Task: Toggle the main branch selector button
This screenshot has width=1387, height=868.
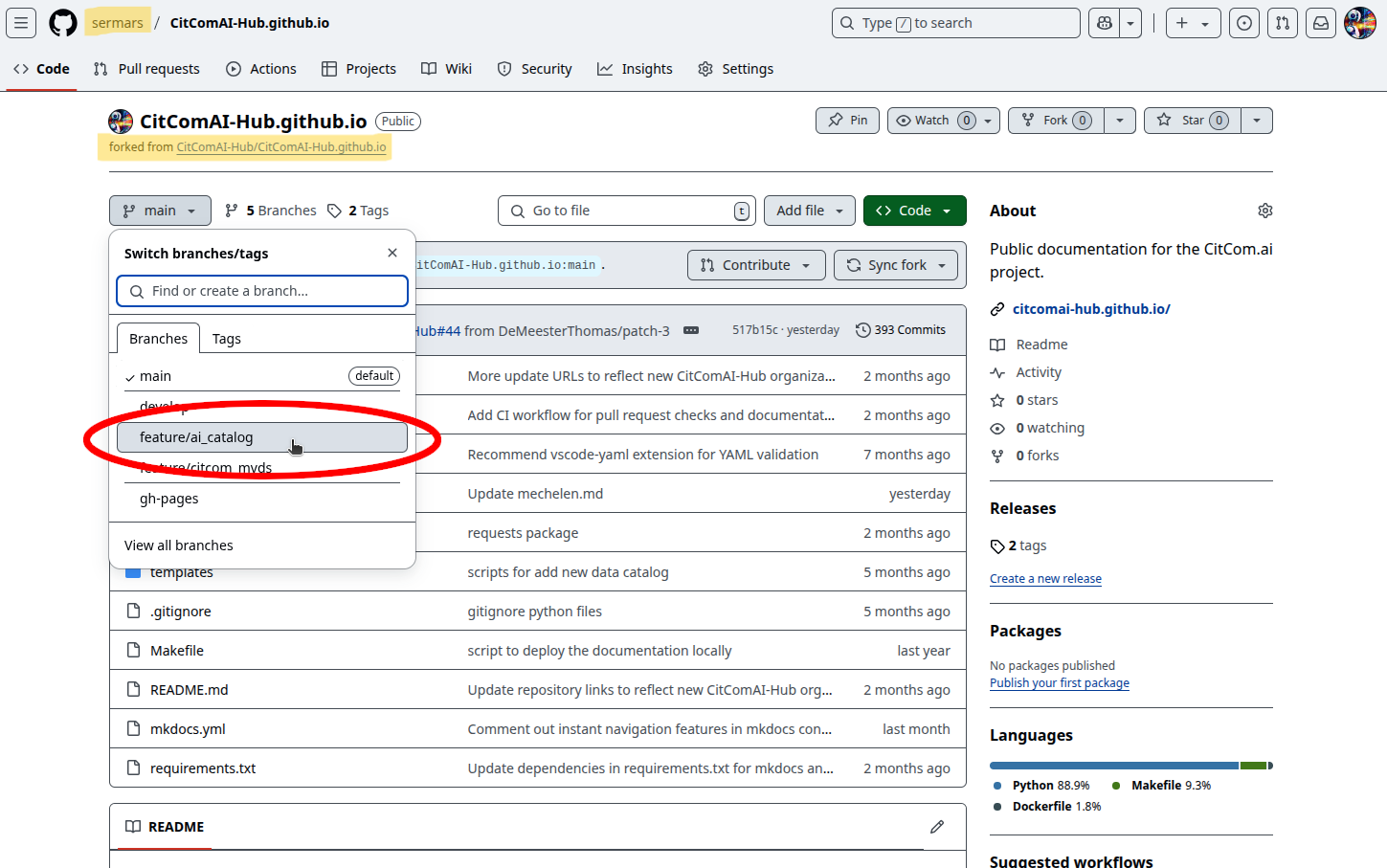Action: pyautogui.click(x=160, y=211)
